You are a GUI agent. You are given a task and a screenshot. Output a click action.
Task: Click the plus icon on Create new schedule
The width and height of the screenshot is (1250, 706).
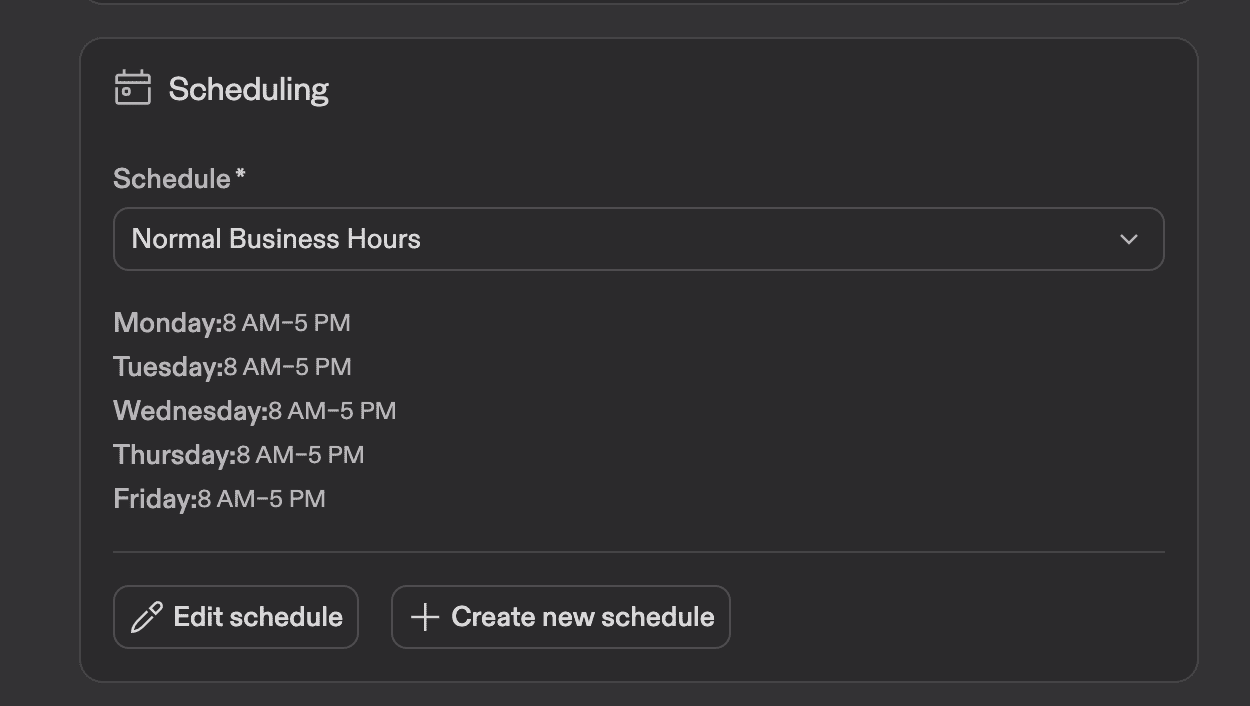(x=425, y=616)
